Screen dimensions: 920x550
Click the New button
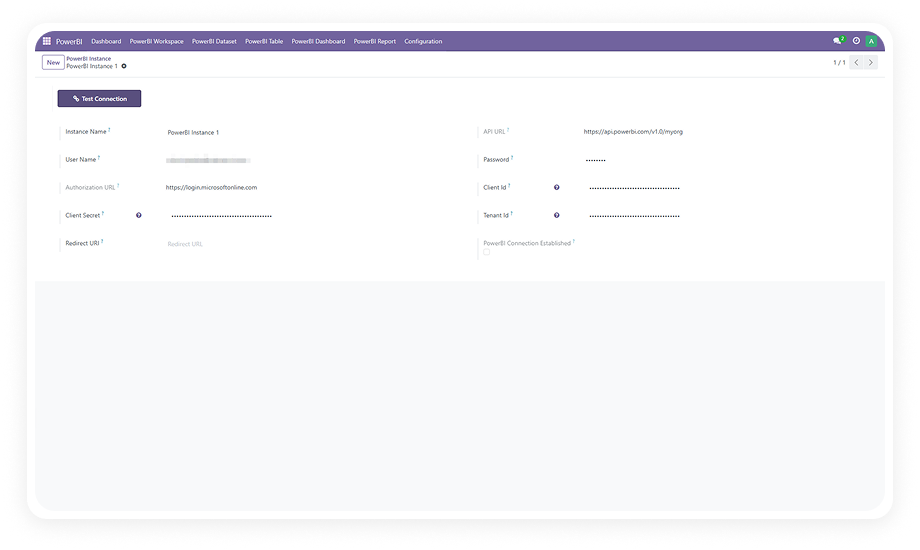coord(53,62)
